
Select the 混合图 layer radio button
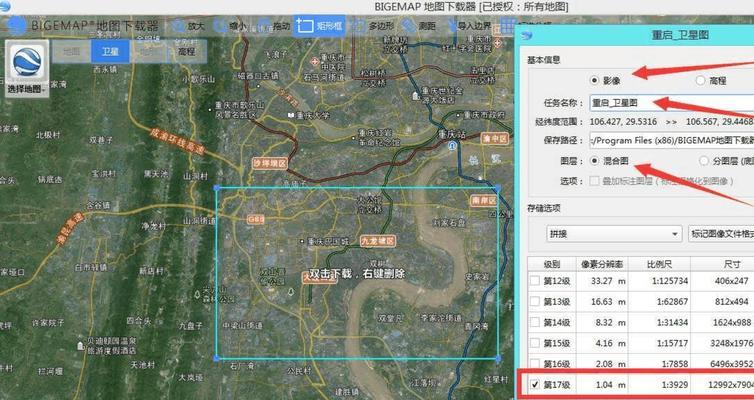coord(595,161)
